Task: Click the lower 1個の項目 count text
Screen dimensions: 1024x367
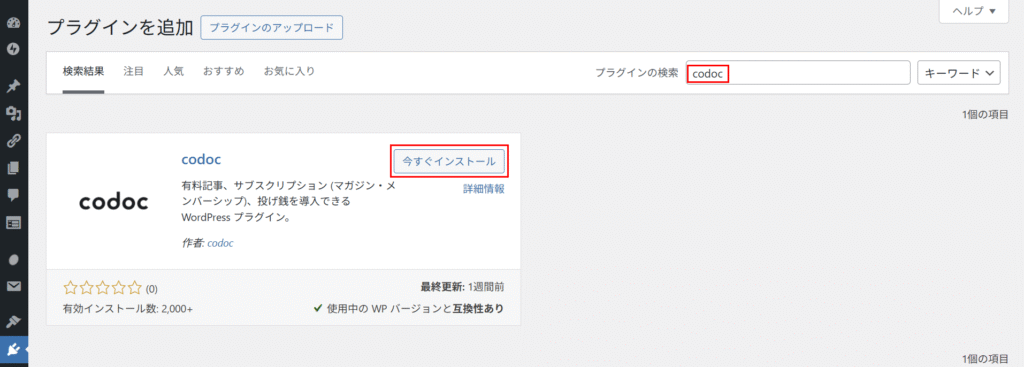Action: 985,359
